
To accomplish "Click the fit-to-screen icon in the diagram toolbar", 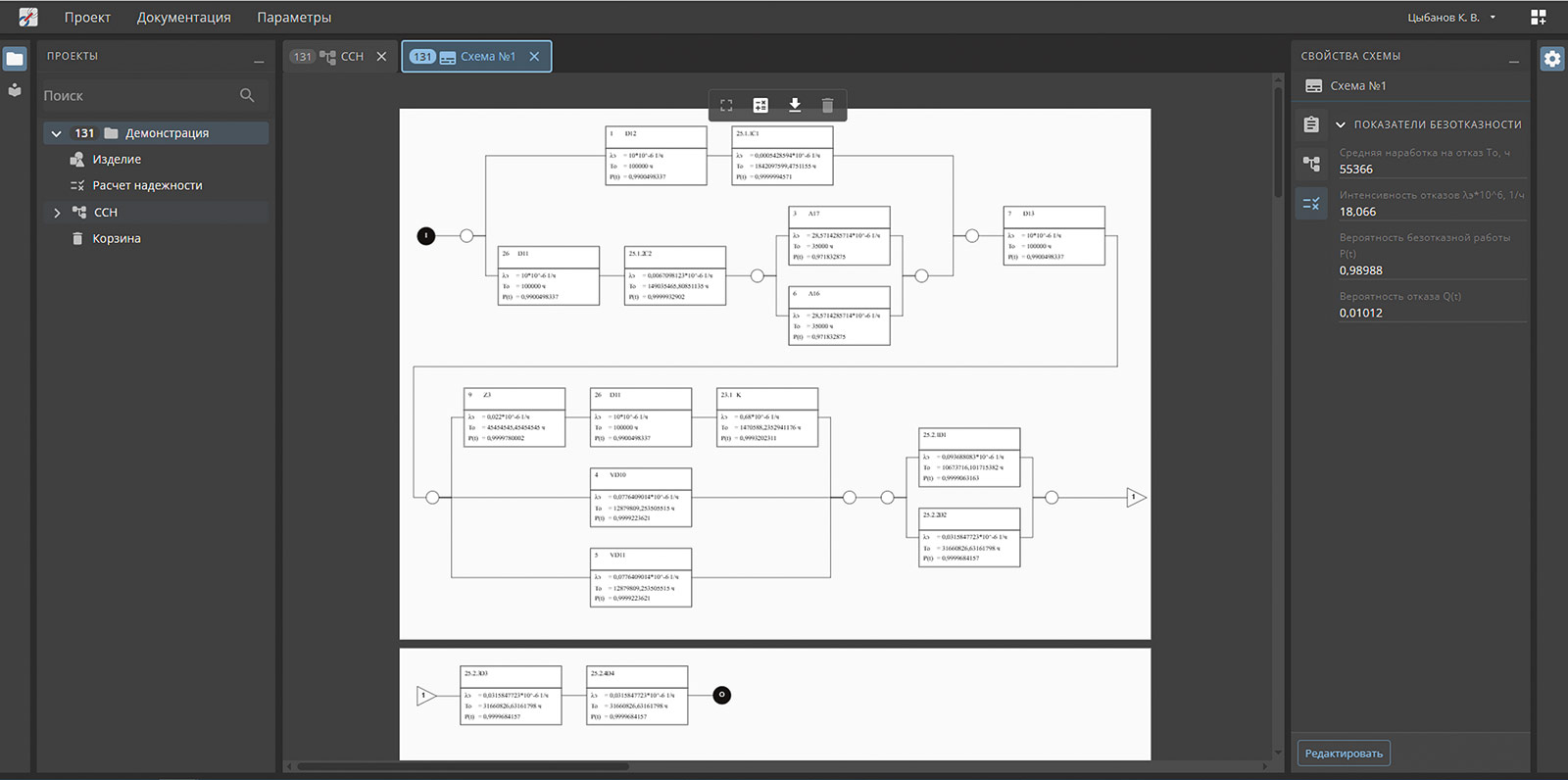I will tap(726, 105).
